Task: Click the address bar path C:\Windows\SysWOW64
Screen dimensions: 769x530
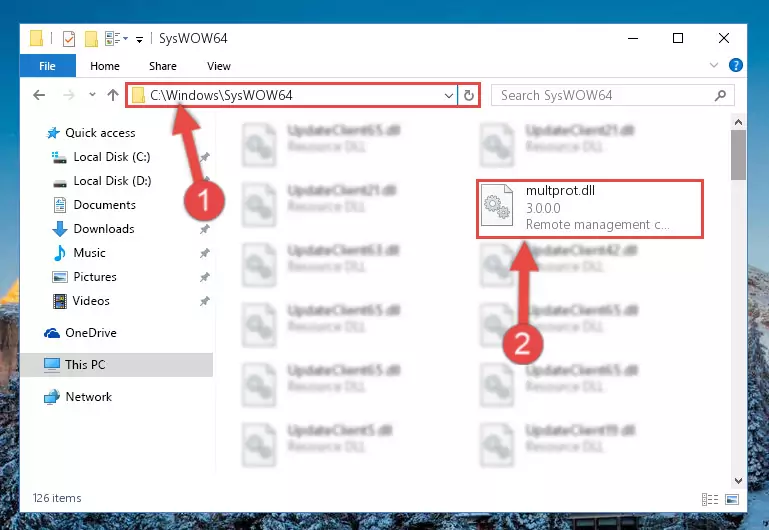Action: pos(221,95)
